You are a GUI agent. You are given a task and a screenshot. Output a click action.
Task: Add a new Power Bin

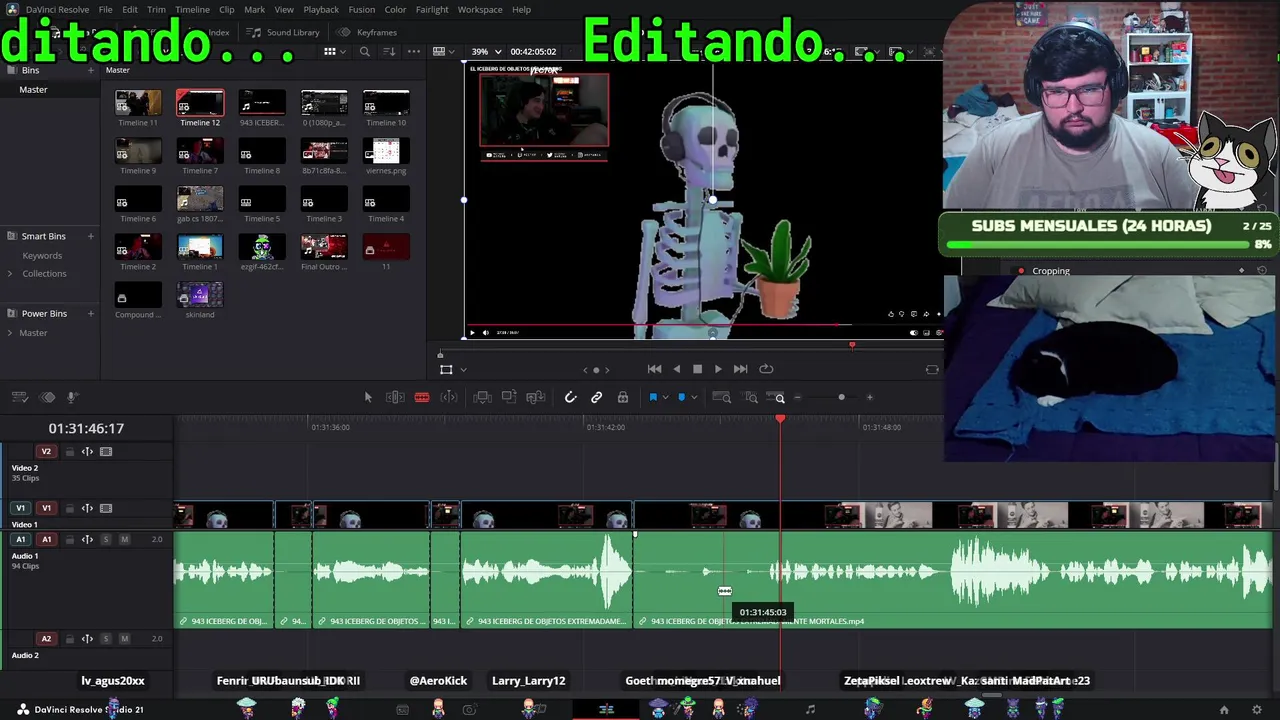point(90,314)
